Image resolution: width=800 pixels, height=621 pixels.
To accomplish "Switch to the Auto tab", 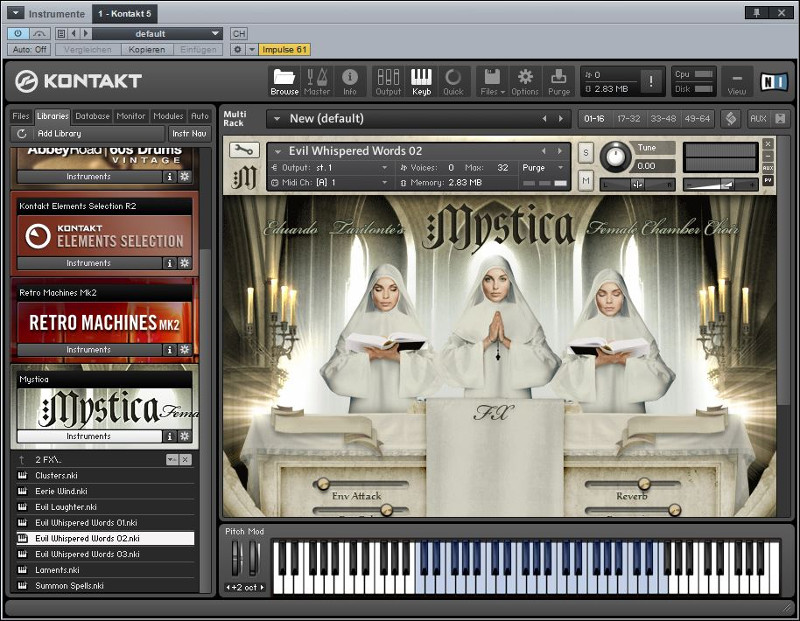I will [199, 116].
